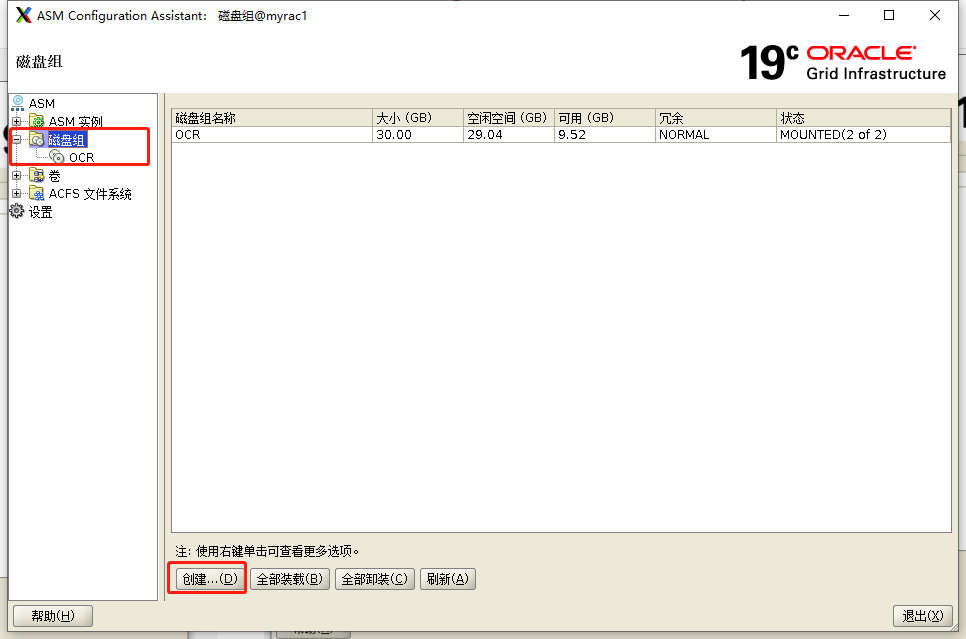Select ACFS 文件系统 tree item
966x639 pixels.
(x=90, y=194)
